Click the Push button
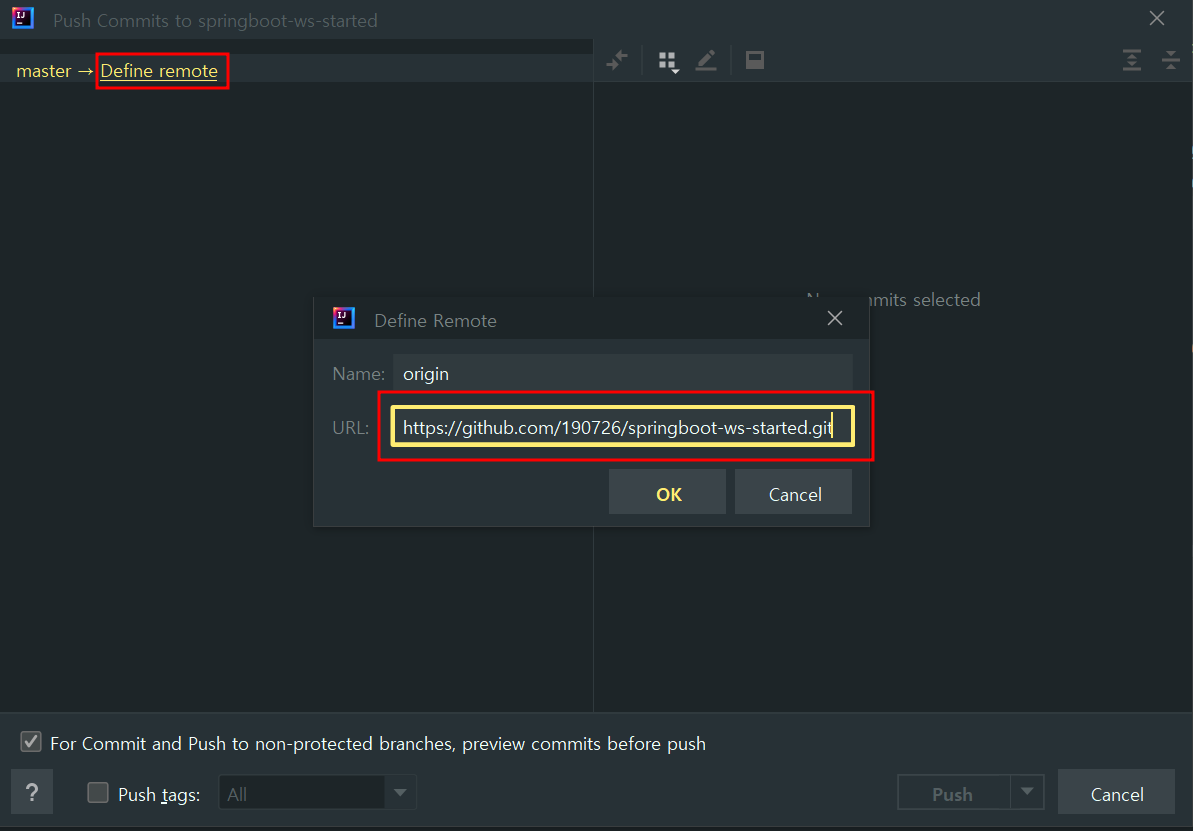The image size is (1193, 831). click(952, 793)
